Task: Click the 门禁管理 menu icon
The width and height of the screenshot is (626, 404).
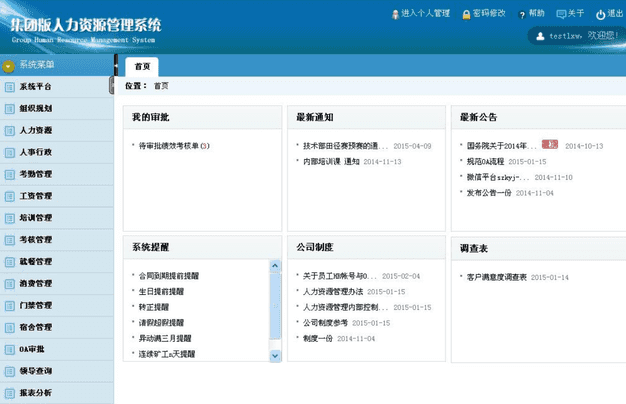Action: (x=10, y=306)
